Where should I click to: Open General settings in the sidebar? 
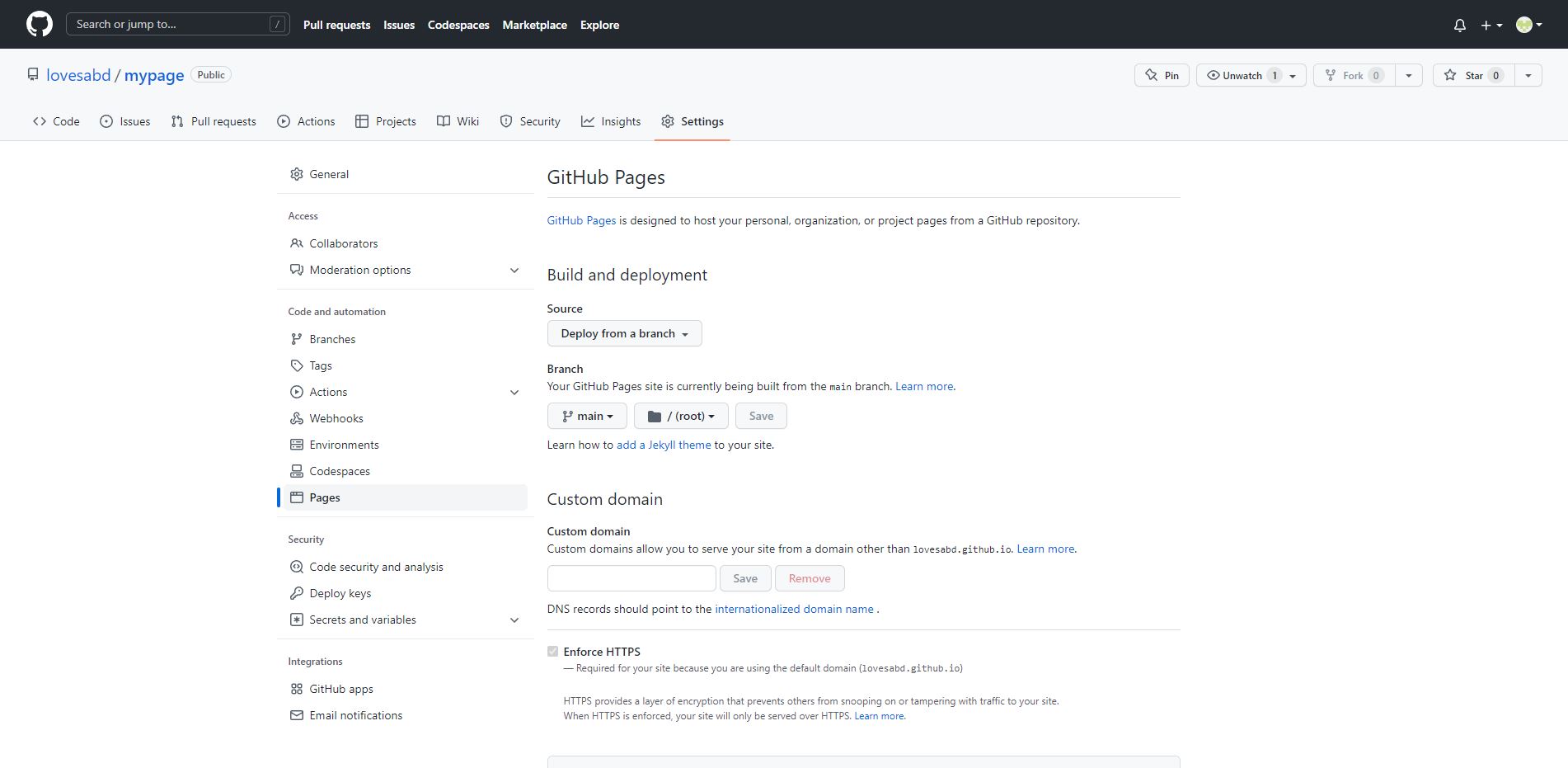(x=406, y=174)
